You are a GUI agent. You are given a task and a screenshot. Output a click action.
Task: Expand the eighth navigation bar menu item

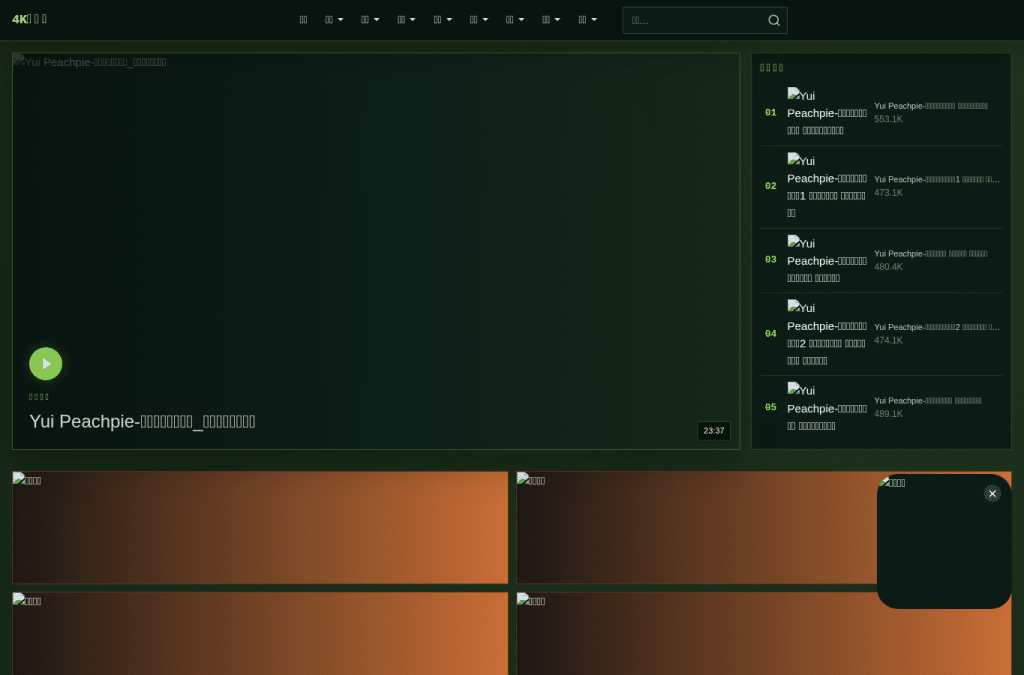[x=551, y=20]
